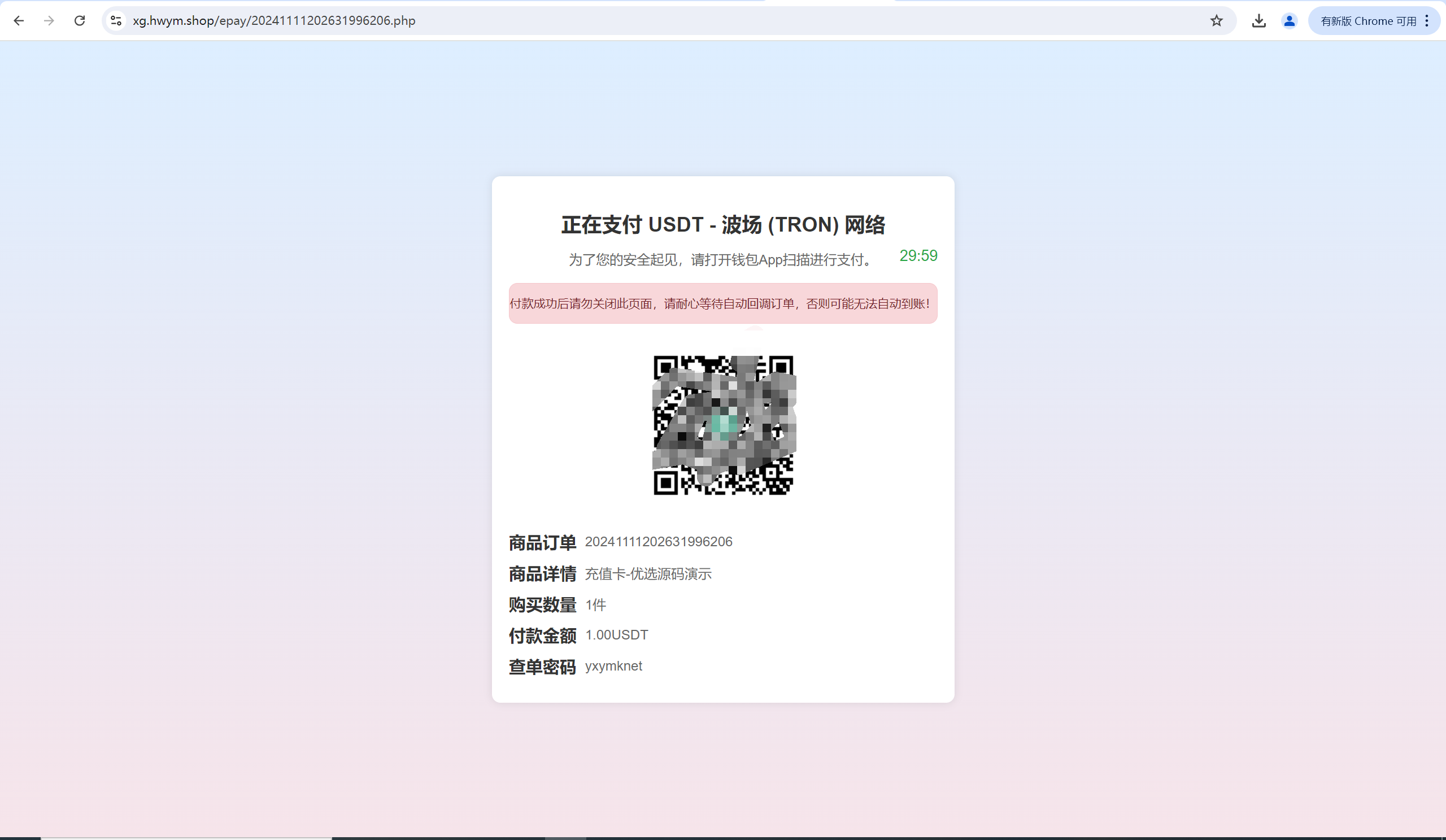Open the Chrome profile avatar
This screenshot has width=1446, height=840.
[1289, 21]
